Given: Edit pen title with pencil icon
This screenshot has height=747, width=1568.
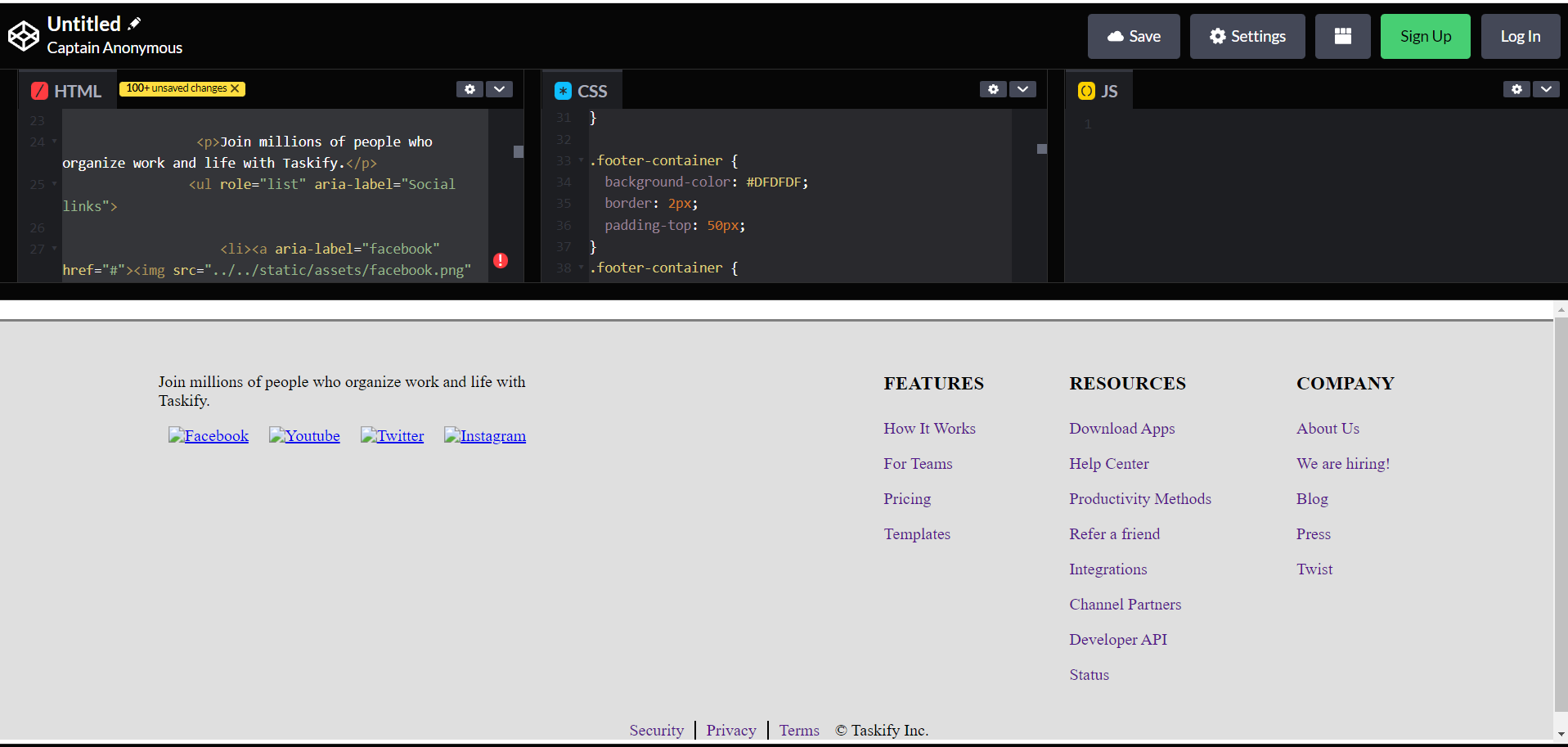Looking at the screenshot, I should point(135,24).
